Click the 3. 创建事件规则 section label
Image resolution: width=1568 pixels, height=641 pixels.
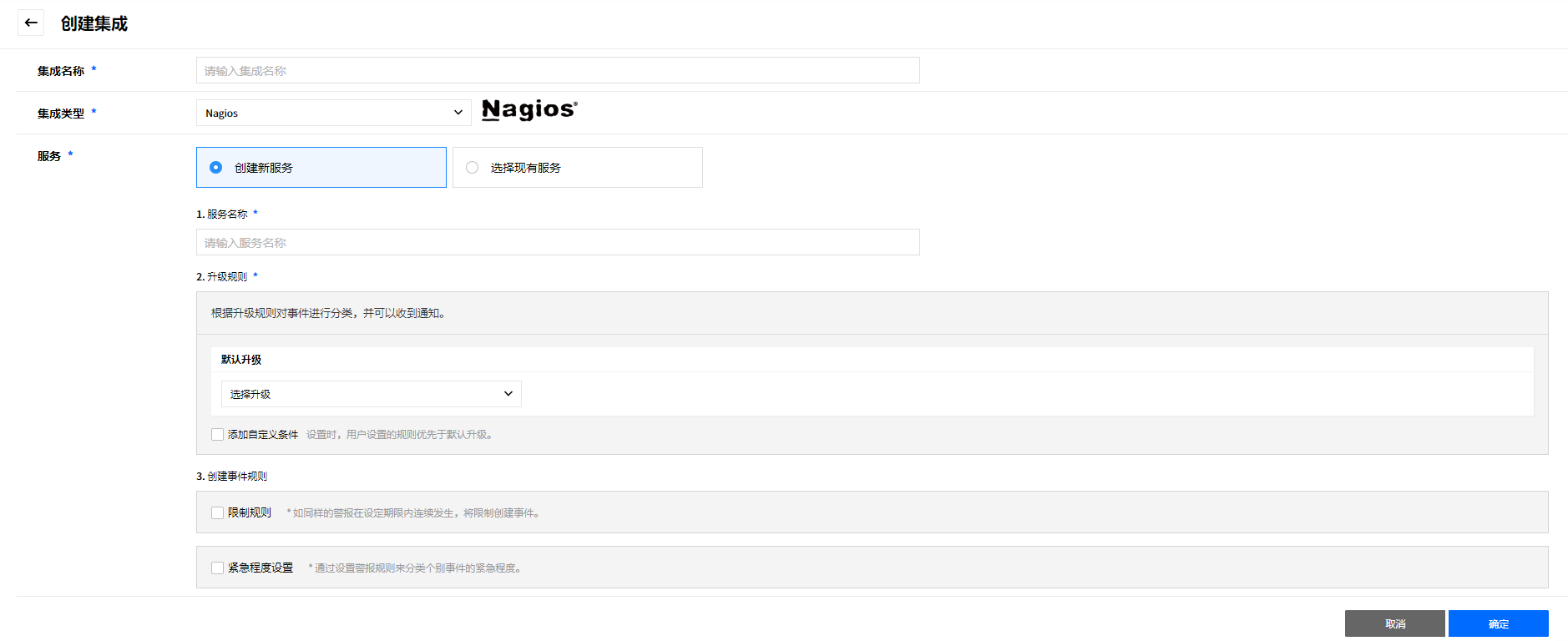coord(232,477)
